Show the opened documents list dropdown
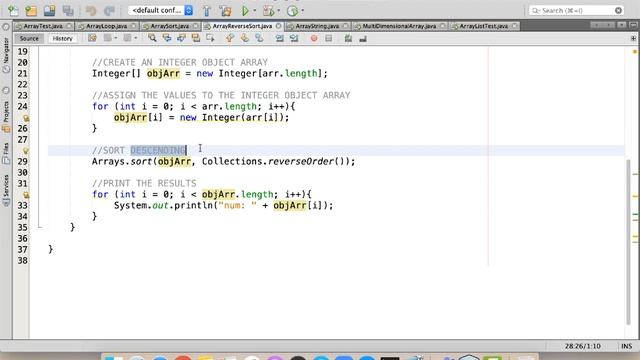Image resolution: width=640 pixels, height=360 pixels. click(x=622, y=25)
